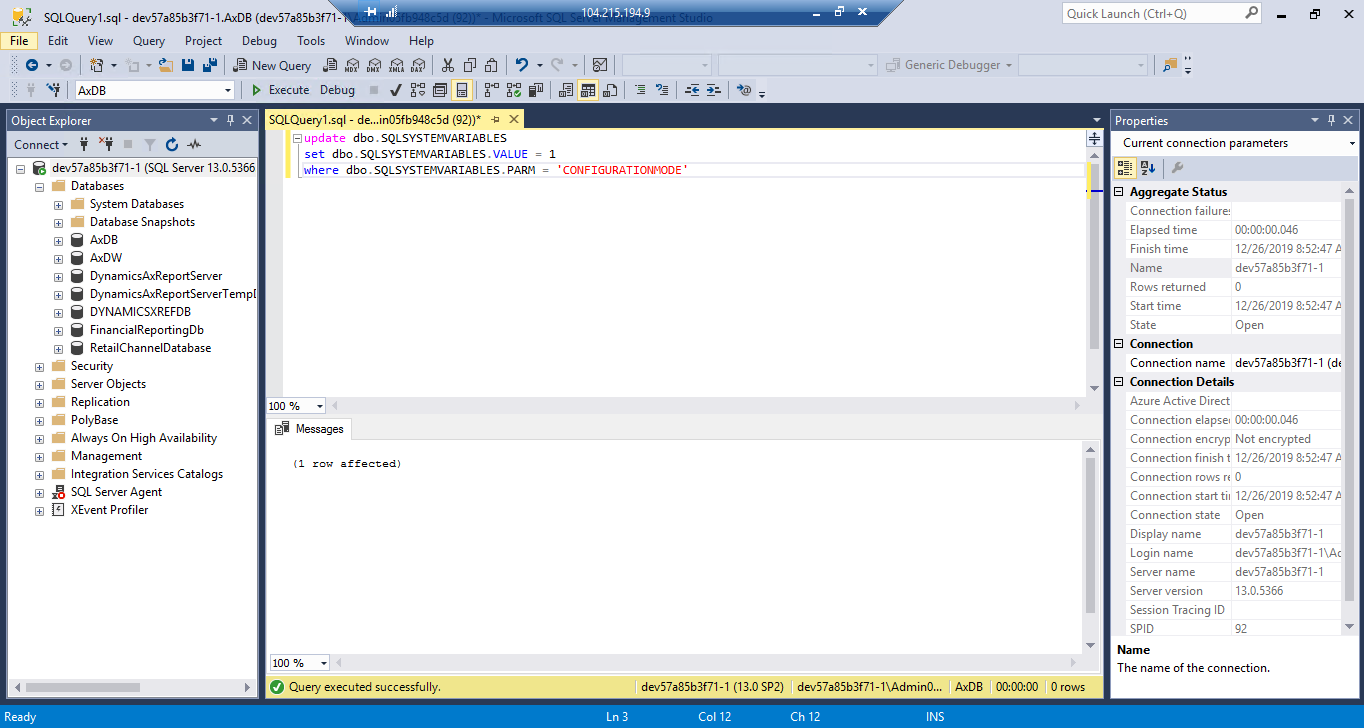The image size is (1364, 728).
Task: Open a new DAX query
Action: [x=417, y=65]
